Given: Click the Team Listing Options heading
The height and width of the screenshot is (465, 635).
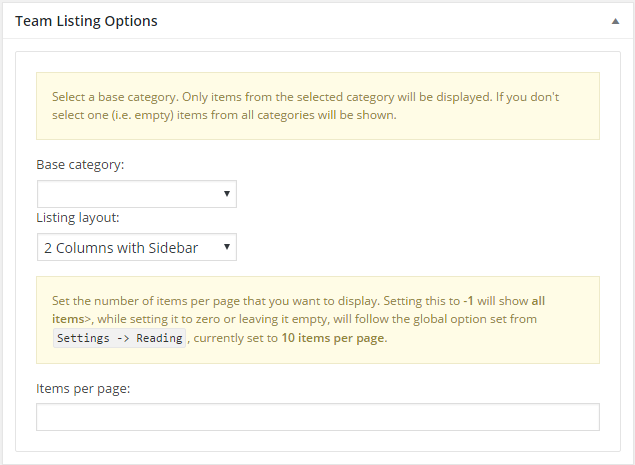Looking at the screenshot, I should [86, 21].
